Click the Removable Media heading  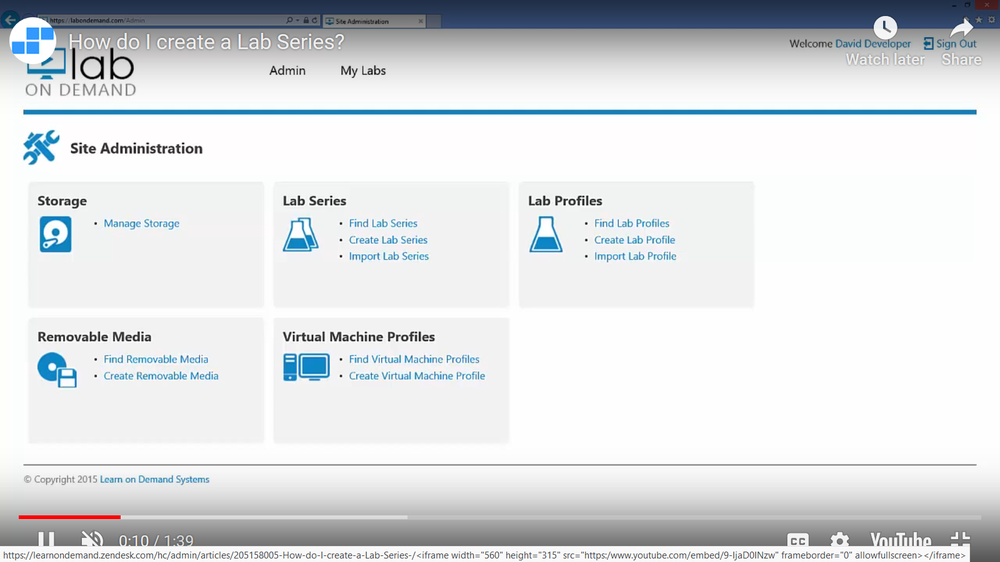(94, 337)
